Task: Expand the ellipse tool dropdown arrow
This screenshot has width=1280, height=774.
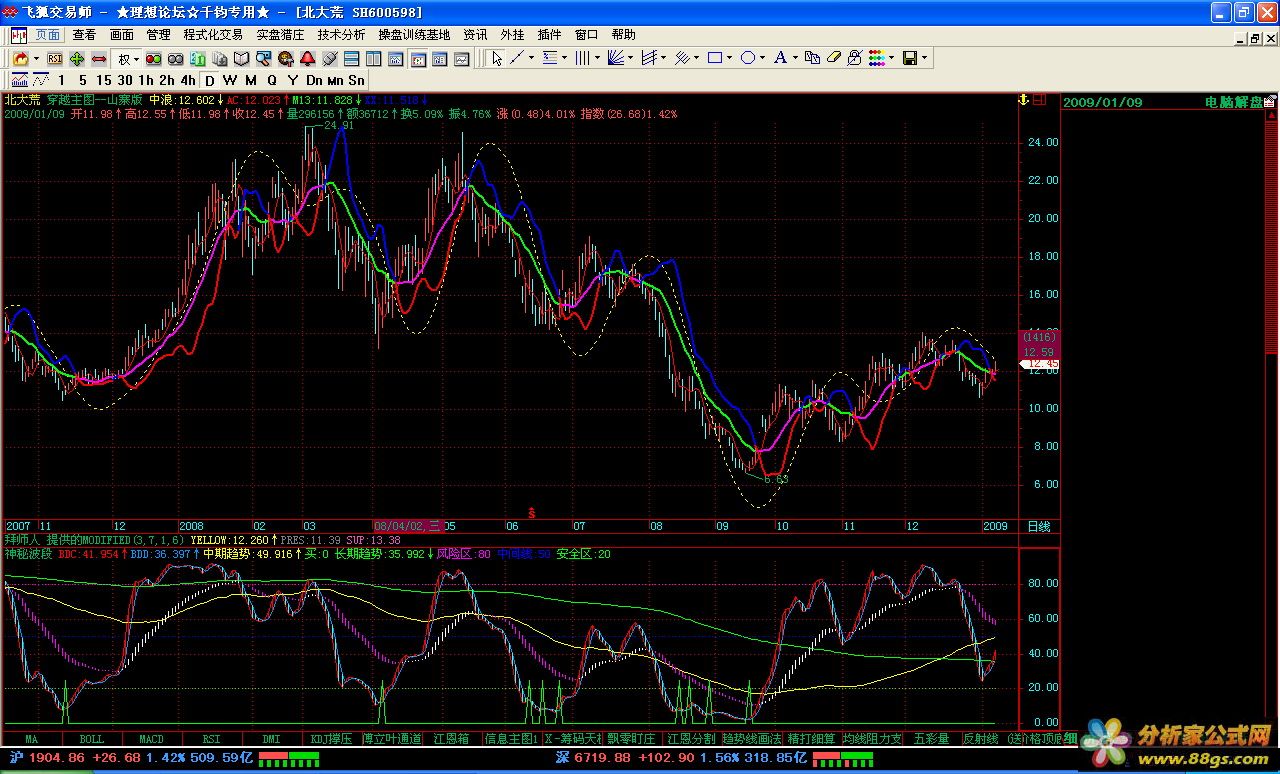Action: pos(763,58)
